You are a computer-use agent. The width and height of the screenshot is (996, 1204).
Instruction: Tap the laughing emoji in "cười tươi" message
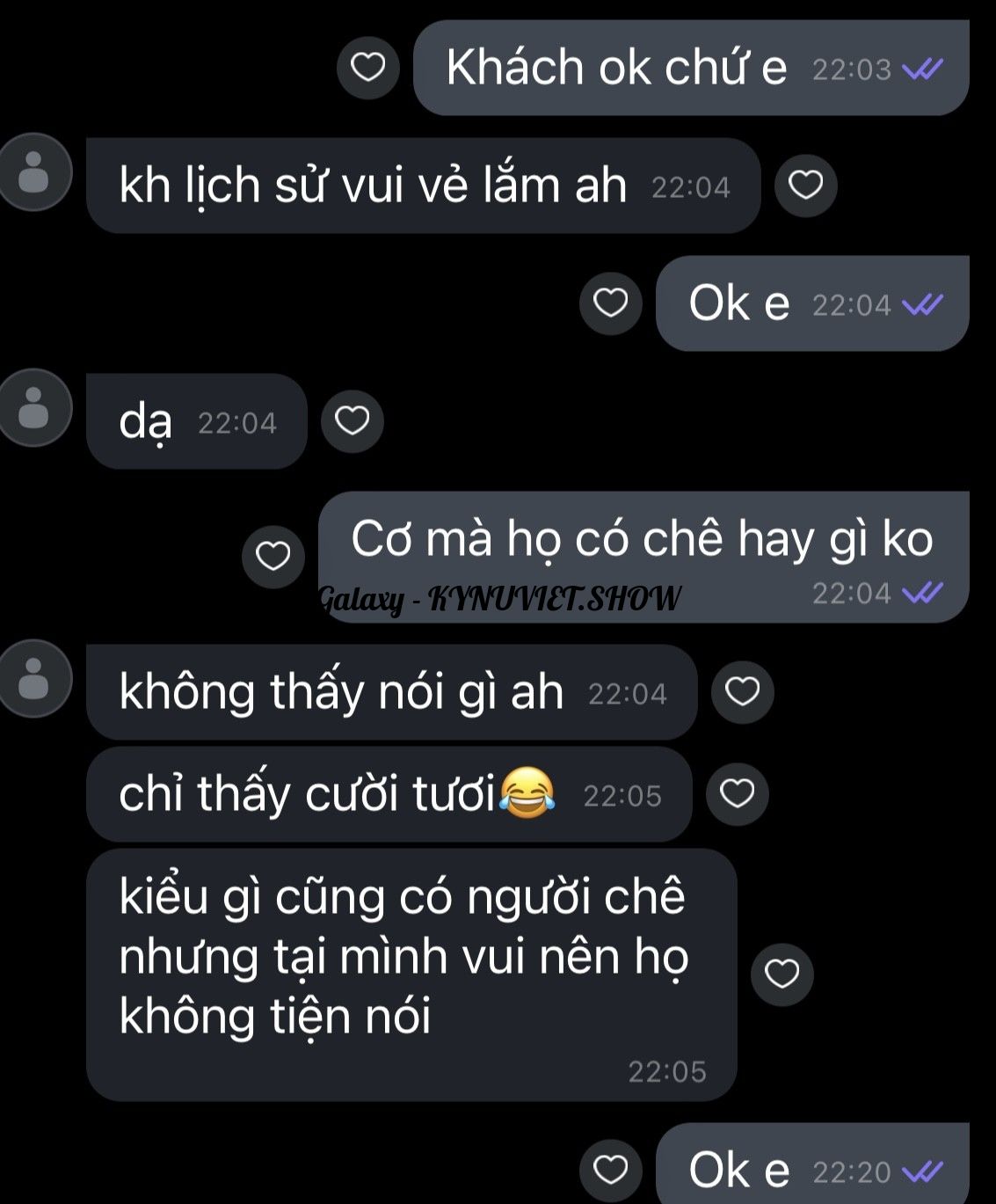[x=527, y=792]
